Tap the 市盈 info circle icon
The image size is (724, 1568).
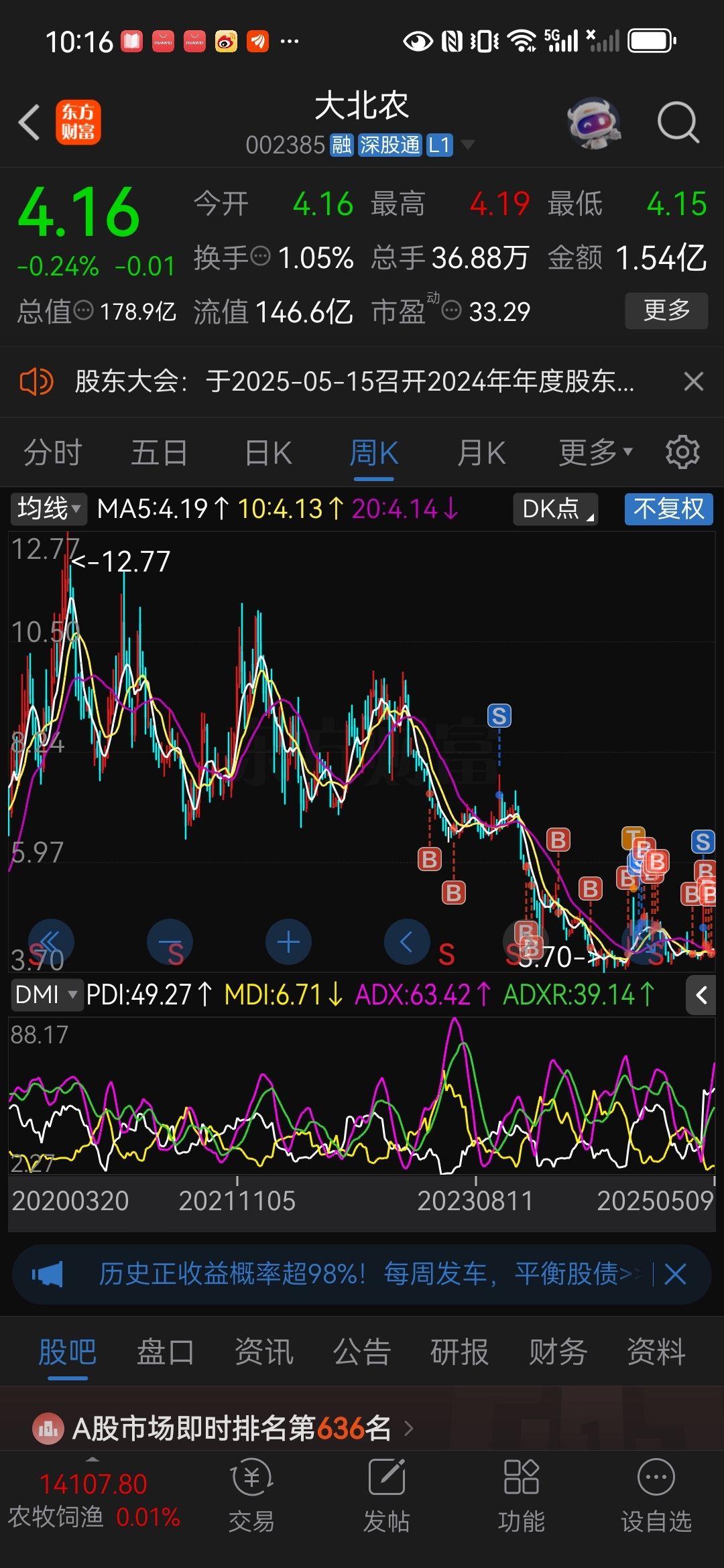pos(452,310)
